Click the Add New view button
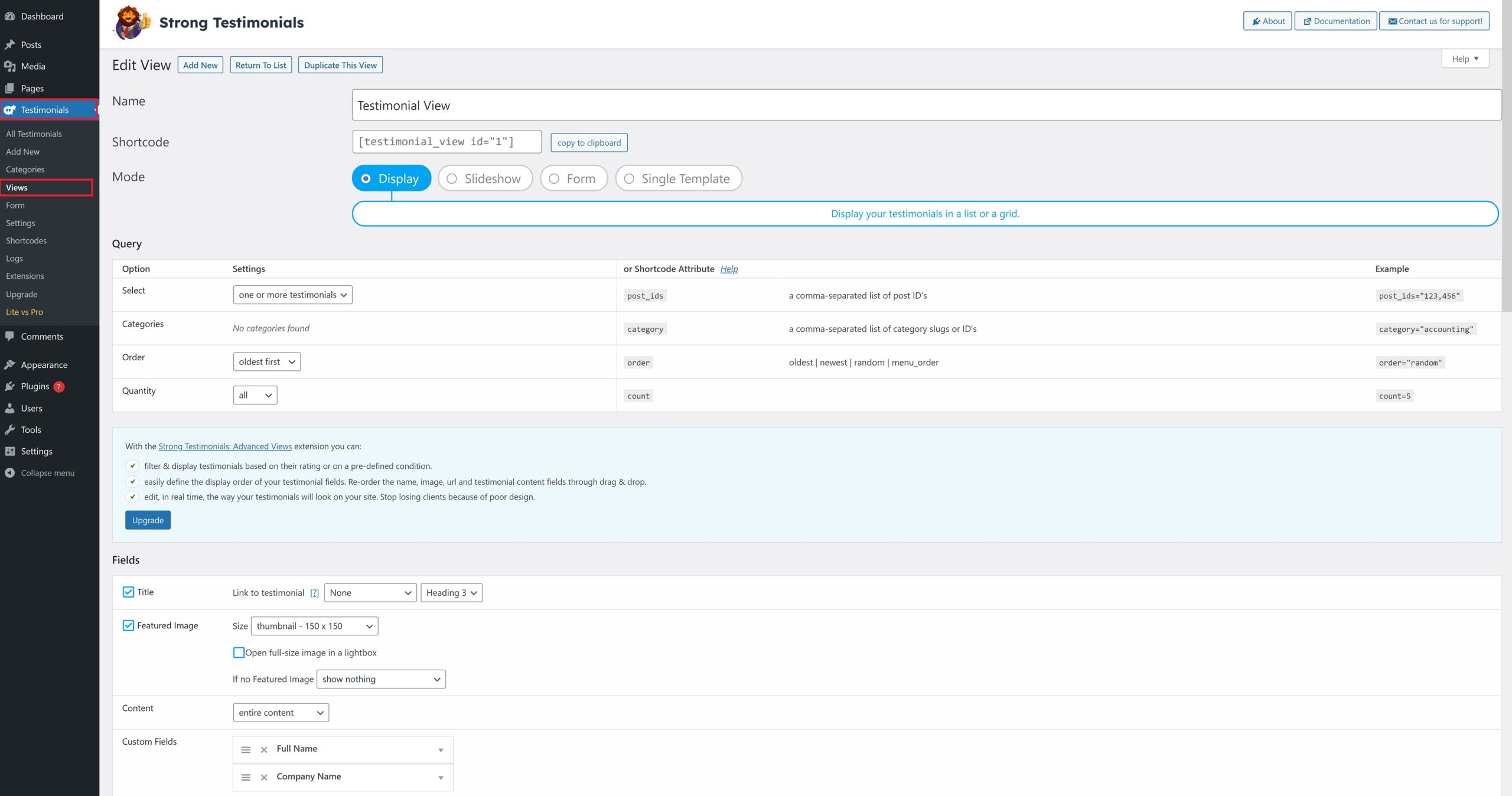1512x796 pixels. 200,65
